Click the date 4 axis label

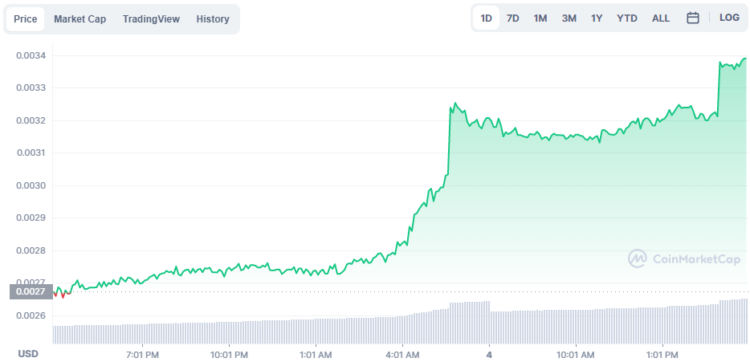coord(489,355)
